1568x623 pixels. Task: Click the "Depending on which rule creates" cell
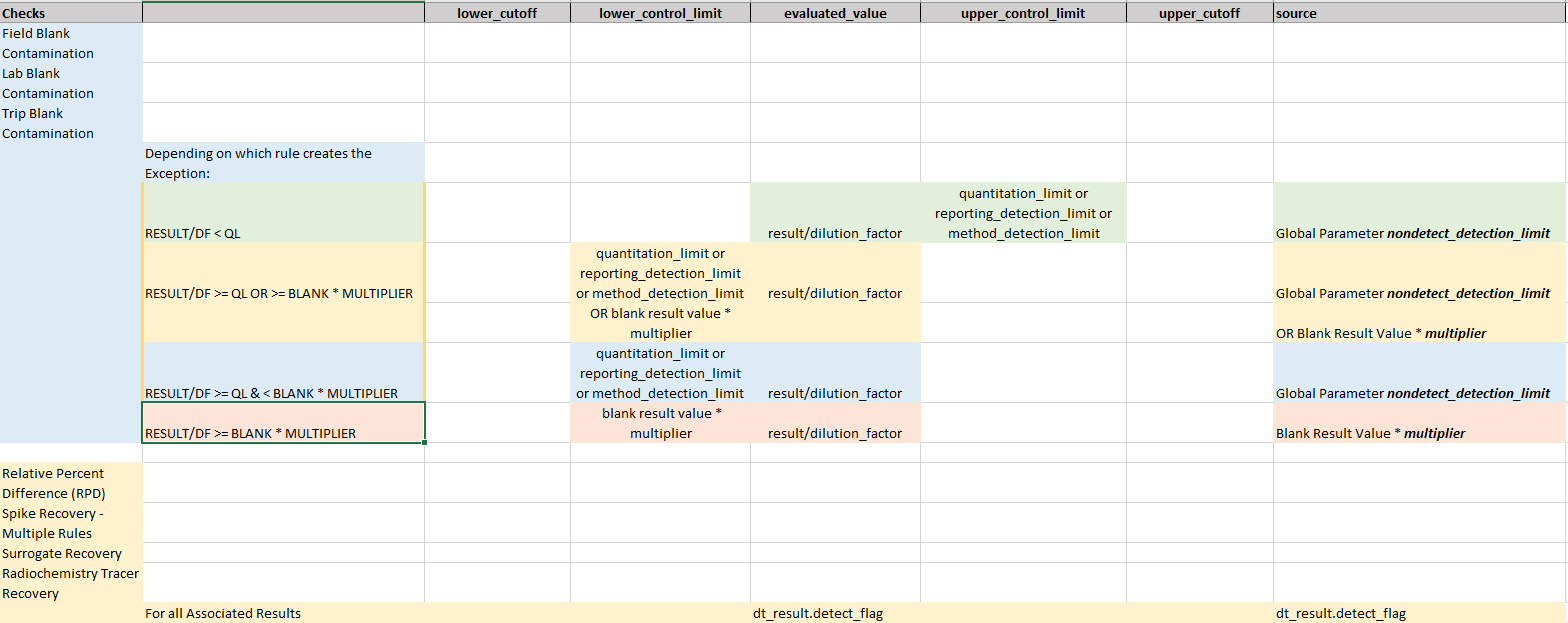283,163
